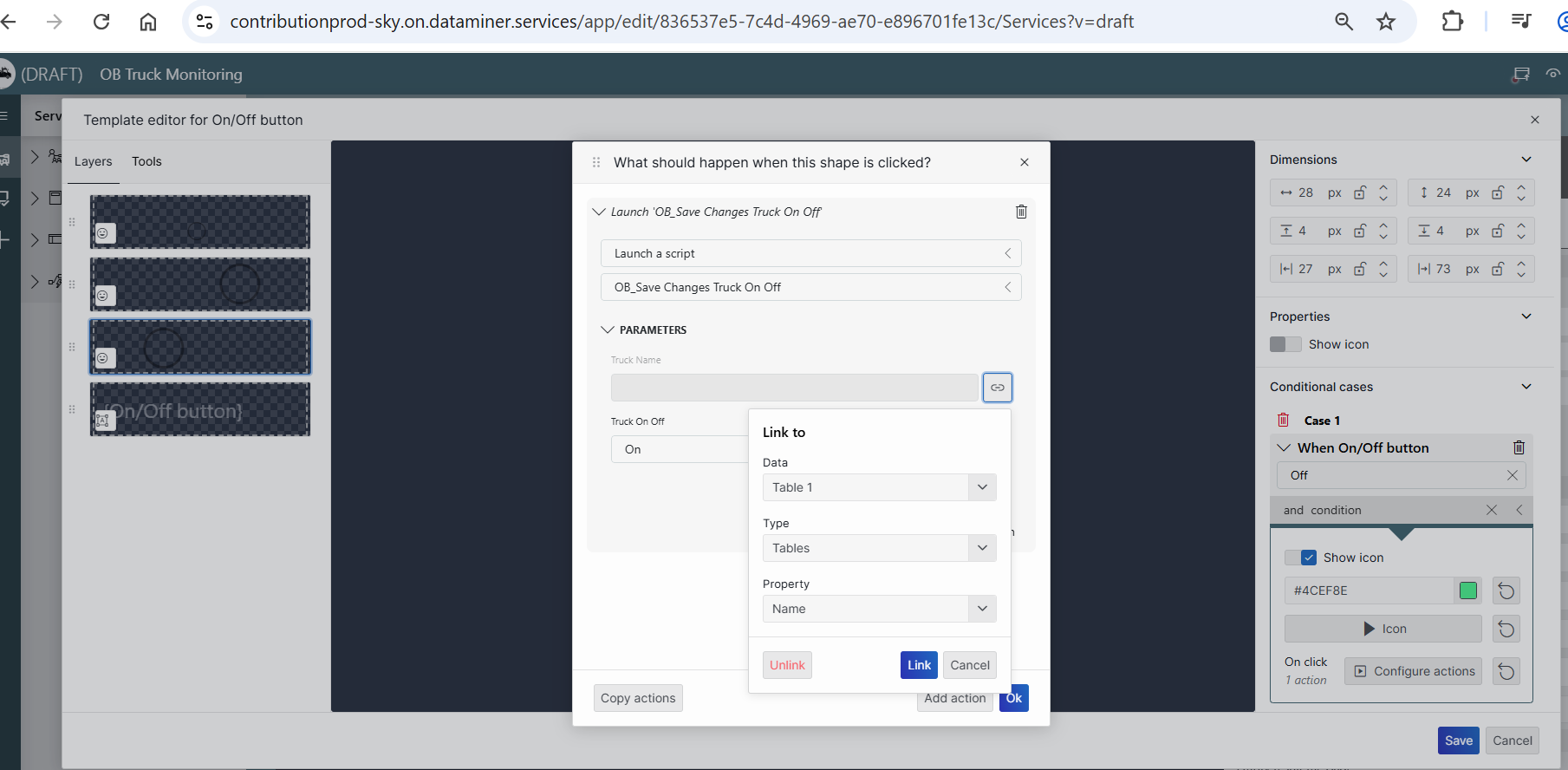Open the Type dropdown showing Tables
Screen dimensions: 1568x770
click(x=879, y=548)
